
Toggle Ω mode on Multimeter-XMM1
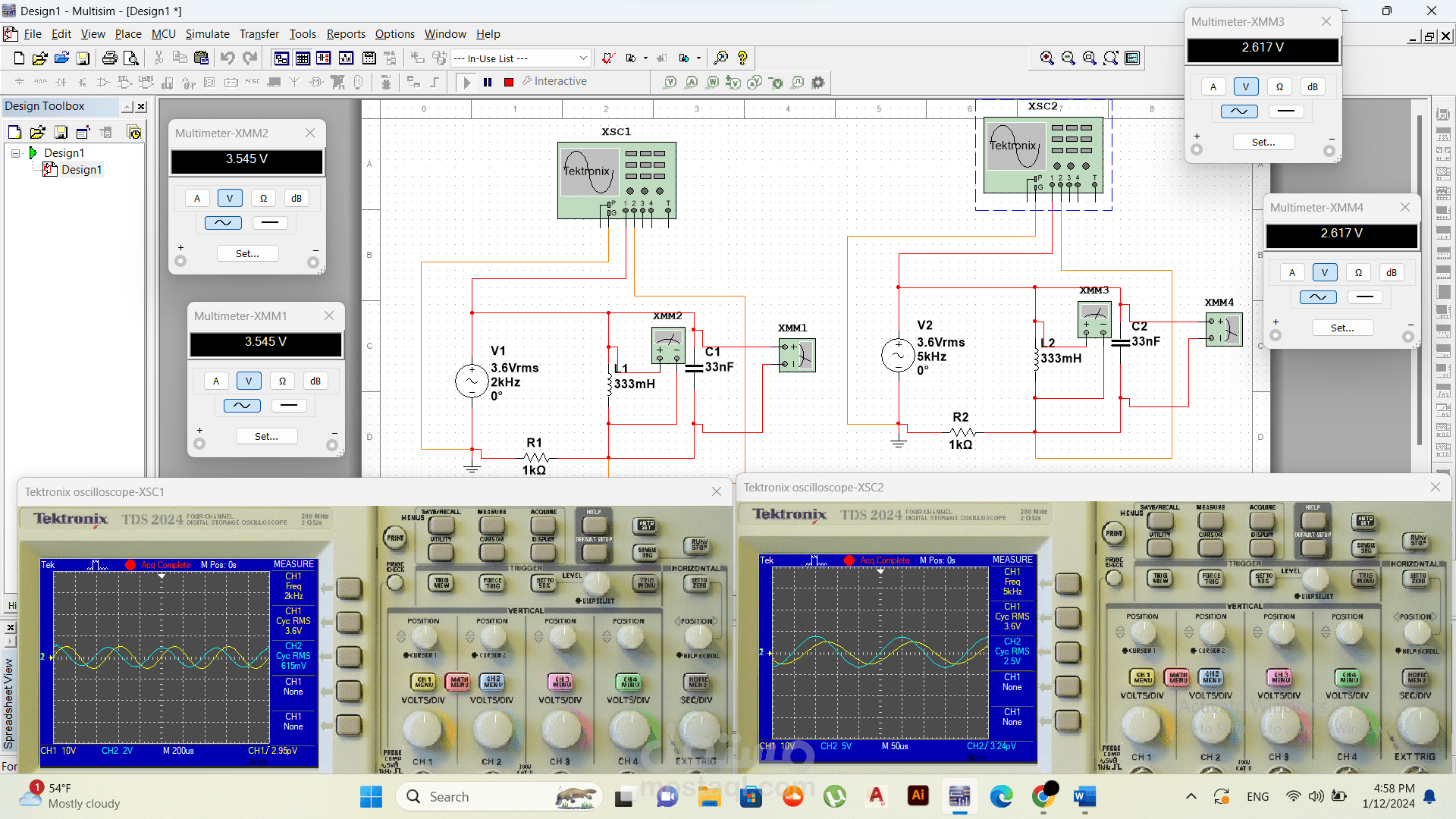(x=282, y=381)
